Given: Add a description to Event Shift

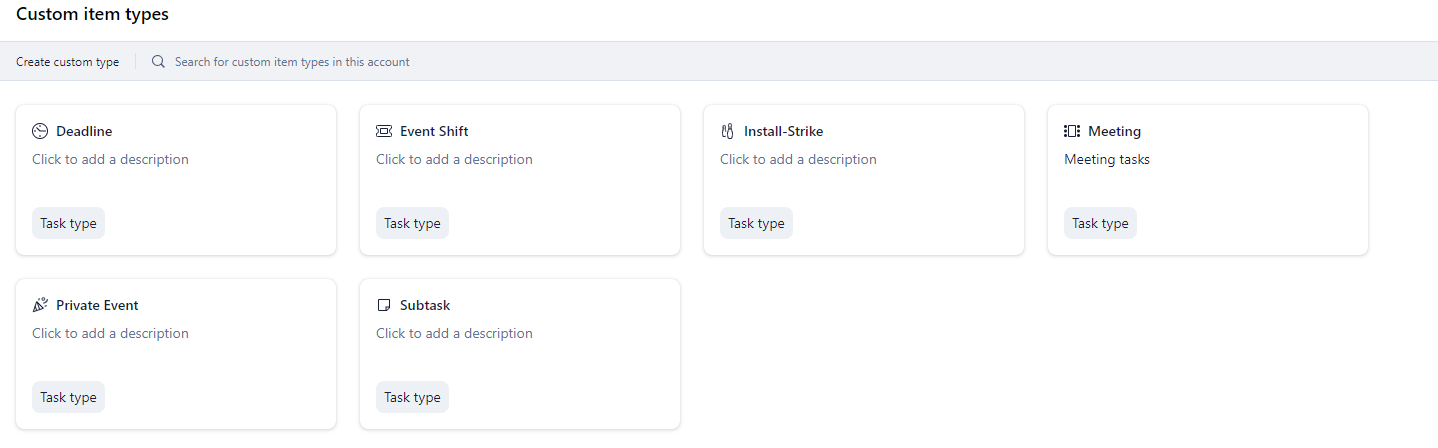Looking at the screenshot, I should coord(454,159).
